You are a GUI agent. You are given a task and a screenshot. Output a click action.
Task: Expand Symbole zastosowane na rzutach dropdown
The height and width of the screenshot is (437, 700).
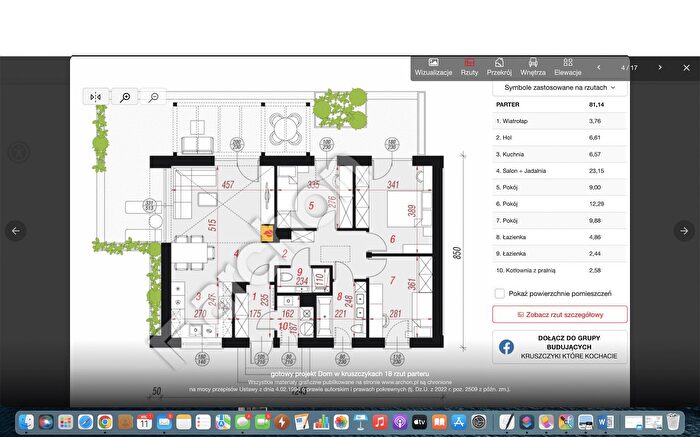pyautogui.click(x=560, y=88)
